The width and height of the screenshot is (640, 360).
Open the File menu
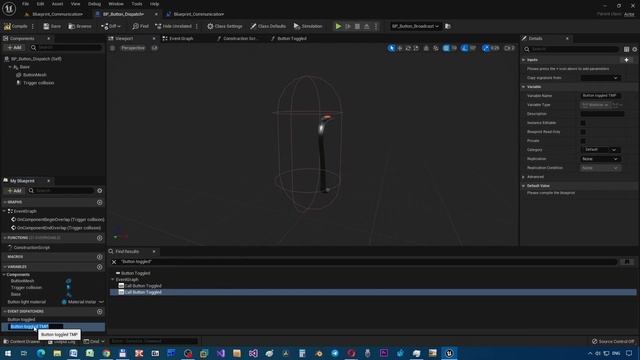25,4
